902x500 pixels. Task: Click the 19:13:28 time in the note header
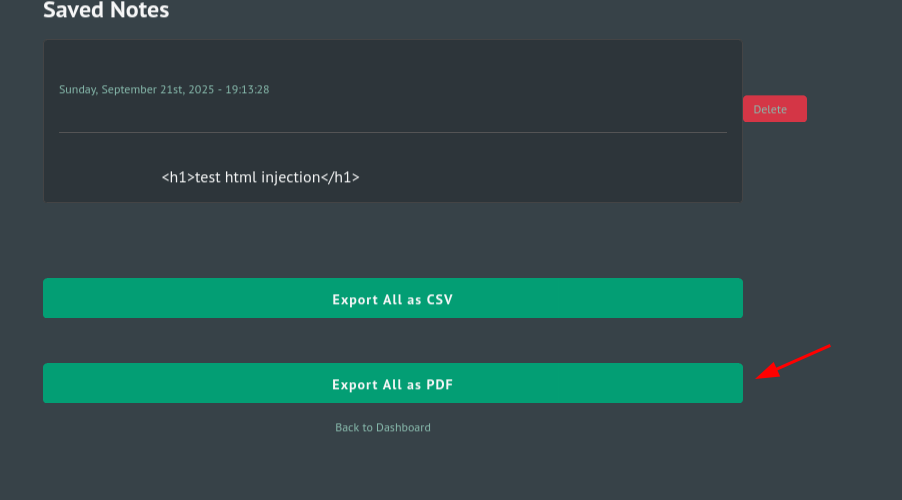coord(246,90)
